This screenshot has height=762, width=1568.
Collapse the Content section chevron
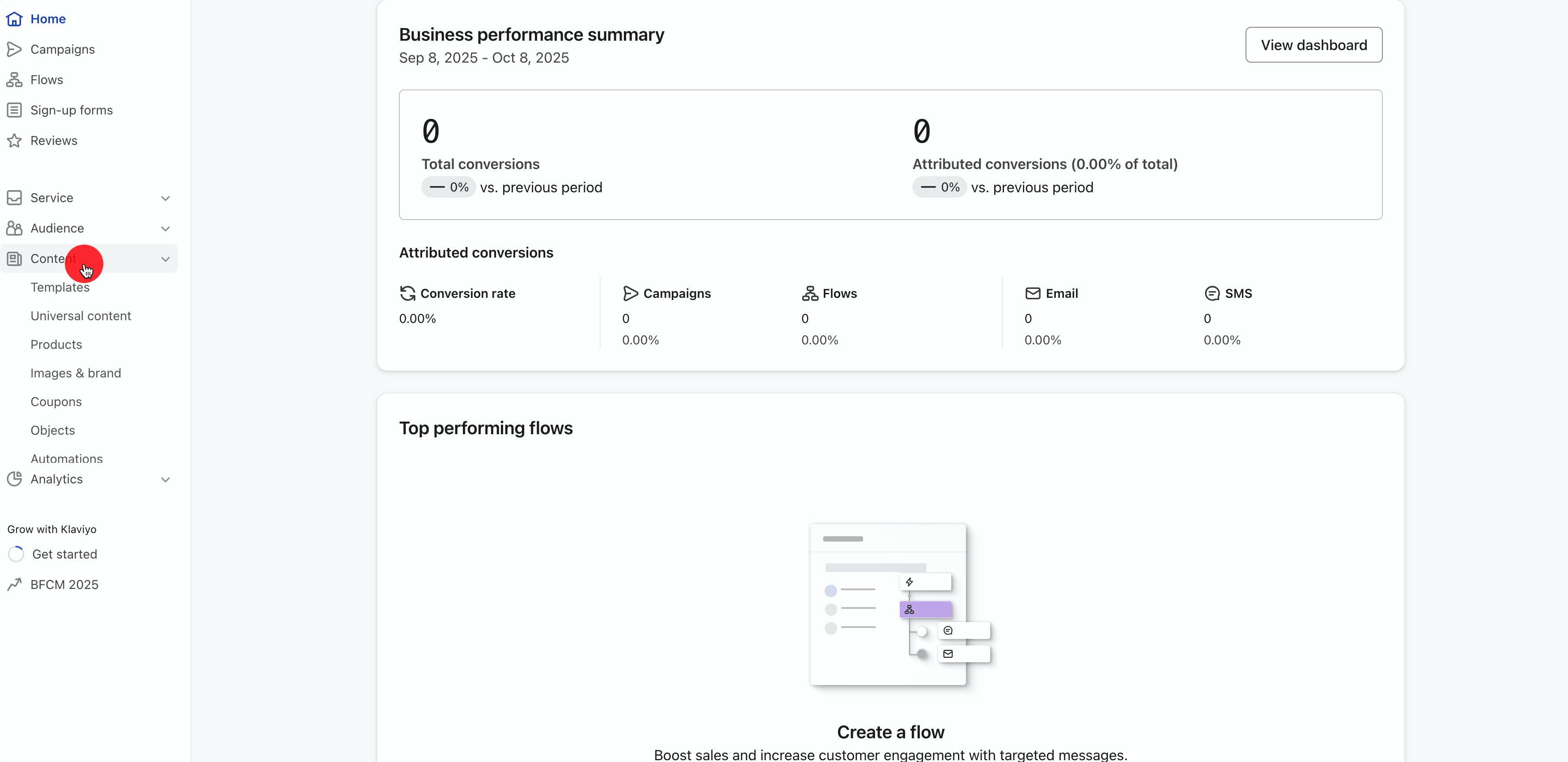(165, 259)
